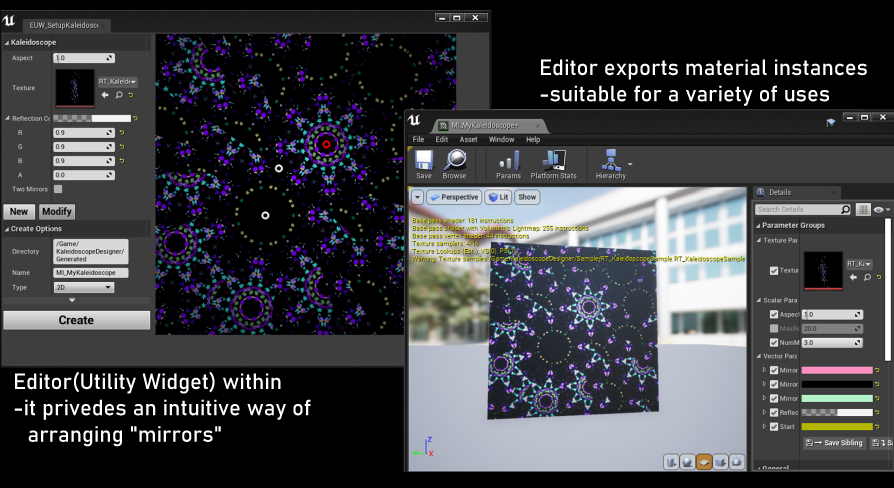Reset the B value to default
The height and width of the screenshot is (488, 894).
point(121,161)
